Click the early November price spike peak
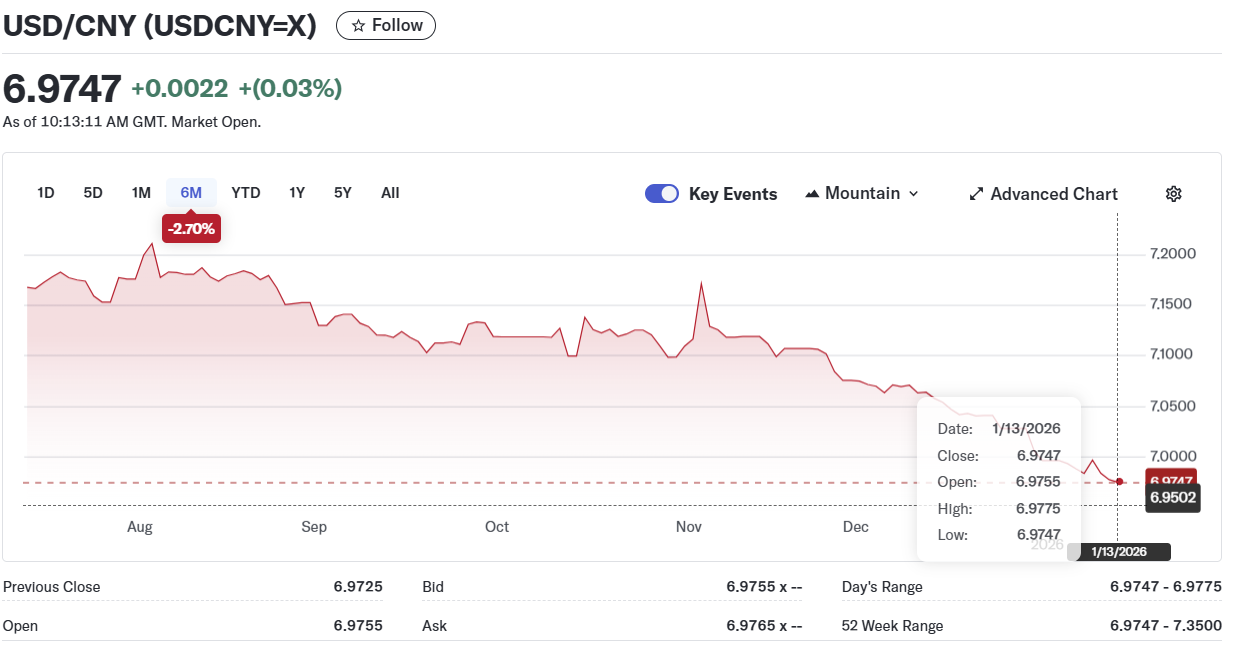Image resolution: width=1235 pixels, height=664 pixels. point(701,284)
